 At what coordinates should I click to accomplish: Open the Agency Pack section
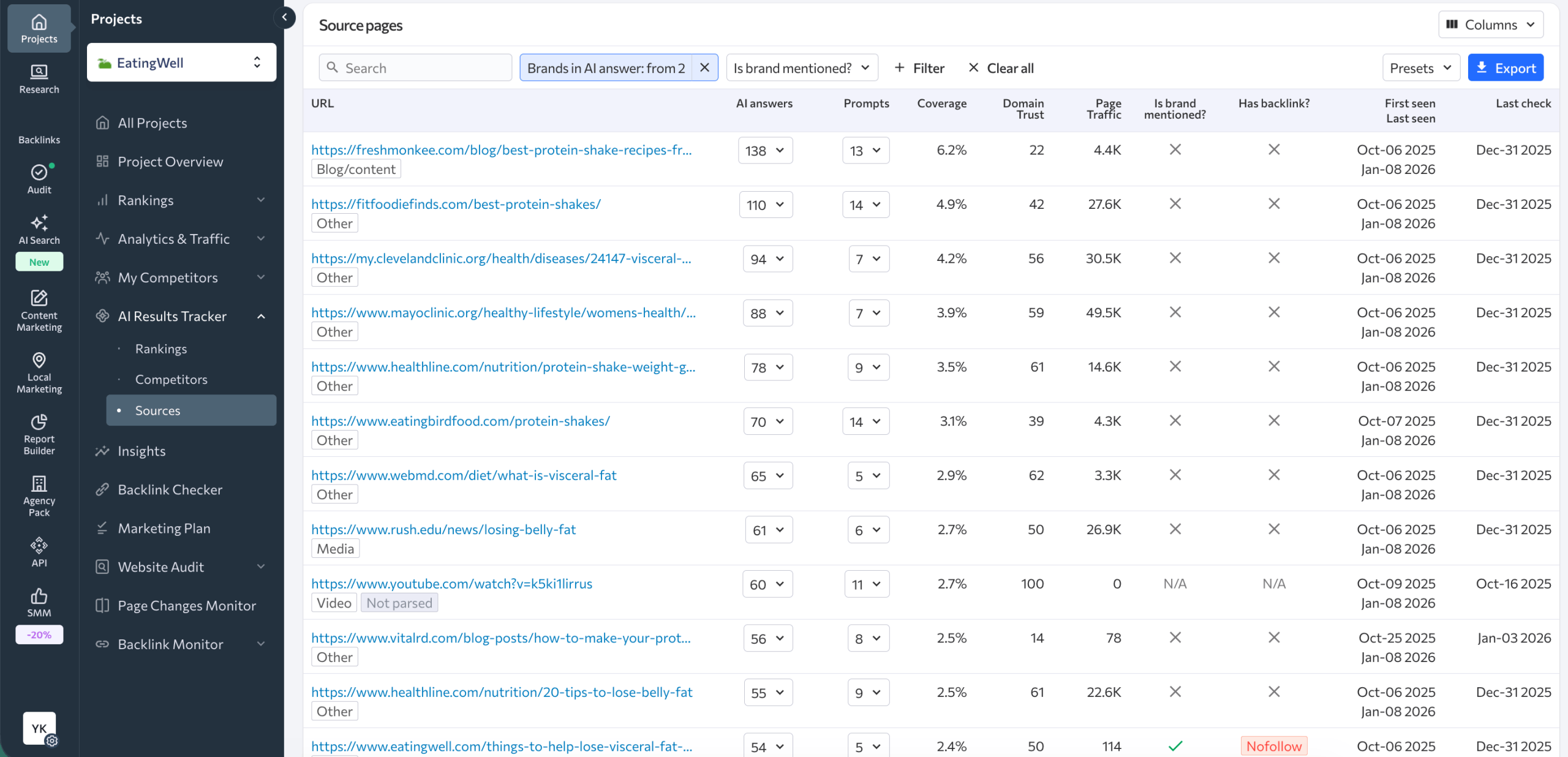click(x=39, y=493)
